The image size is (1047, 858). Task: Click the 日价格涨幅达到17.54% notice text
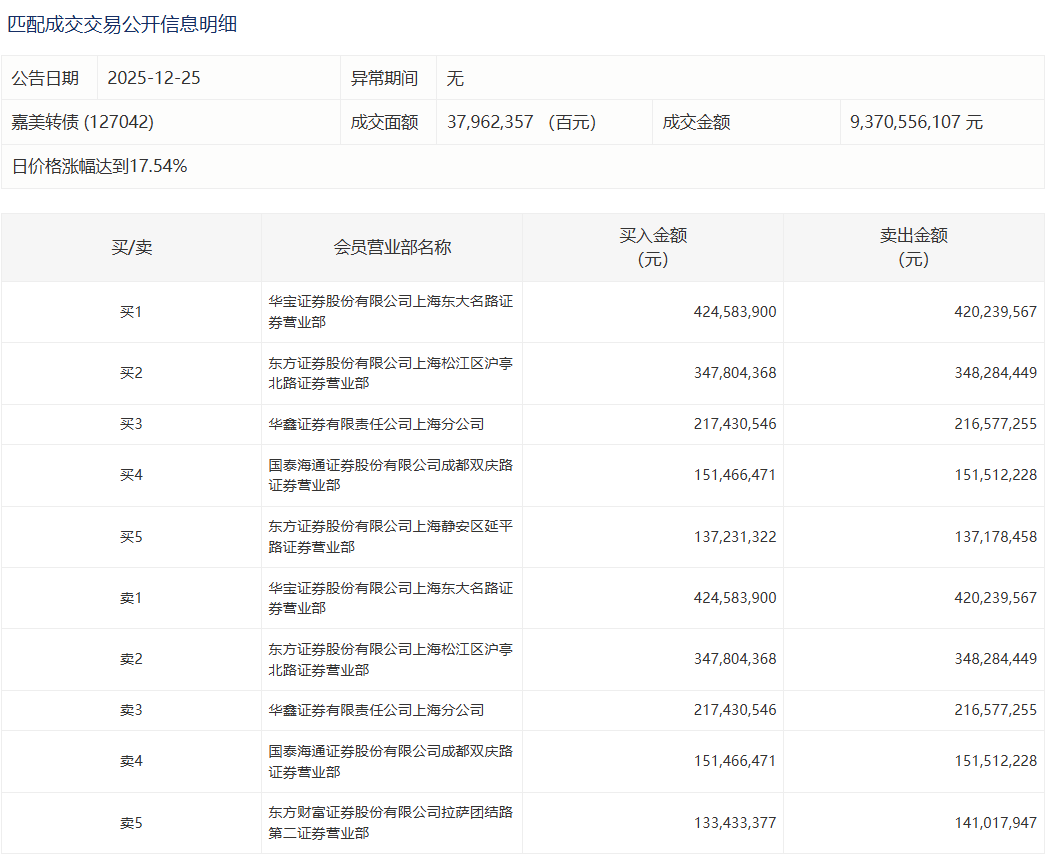point(100,166)
